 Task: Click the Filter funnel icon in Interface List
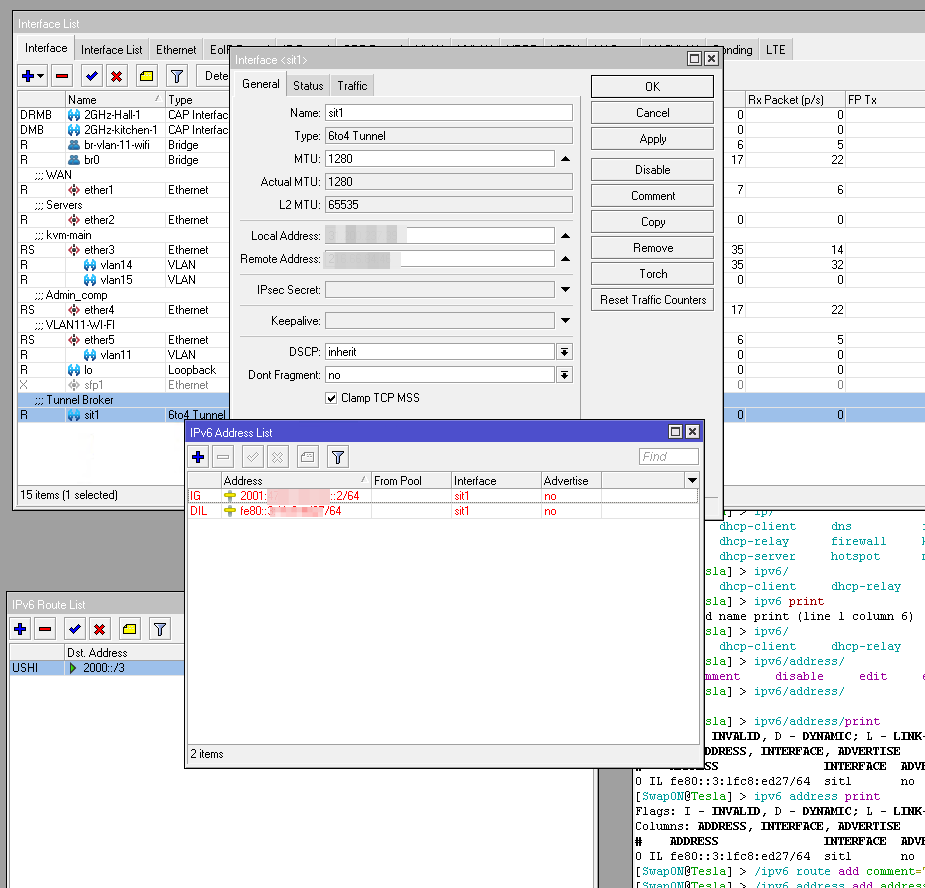tap(176, 76)
